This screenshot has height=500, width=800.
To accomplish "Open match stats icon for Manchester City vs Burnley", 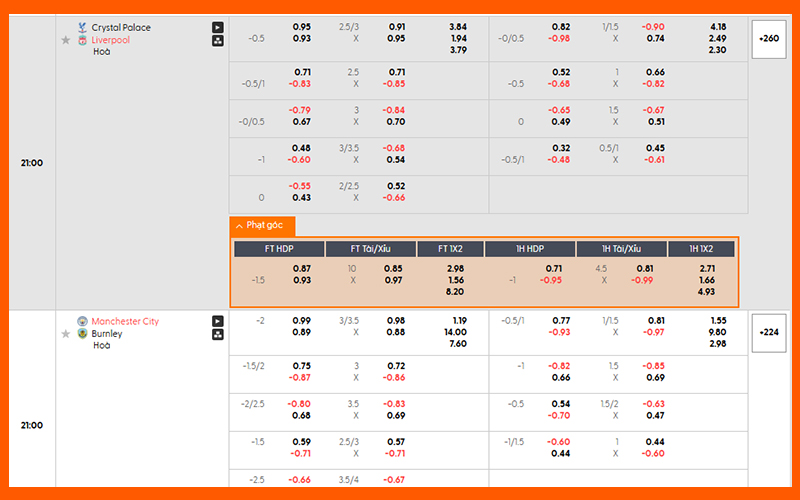I will pyautogui.click(x=218, y=336).
